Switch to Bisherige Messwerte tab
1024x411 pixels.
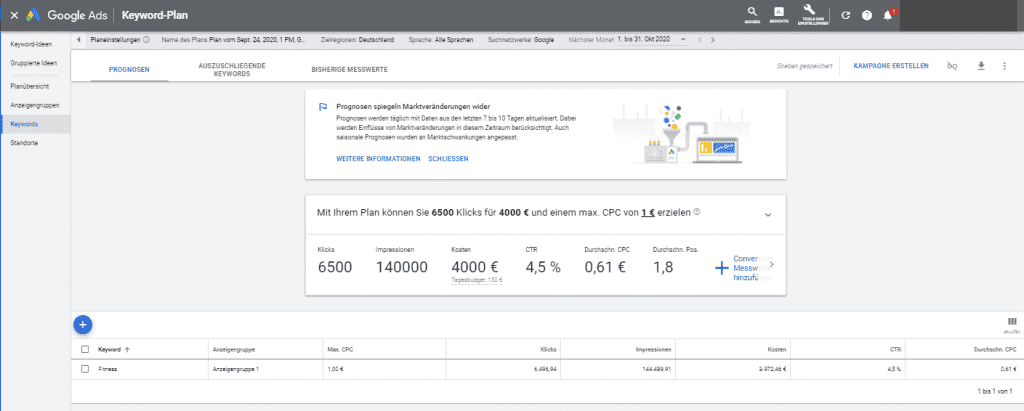(x=350, y=67)
